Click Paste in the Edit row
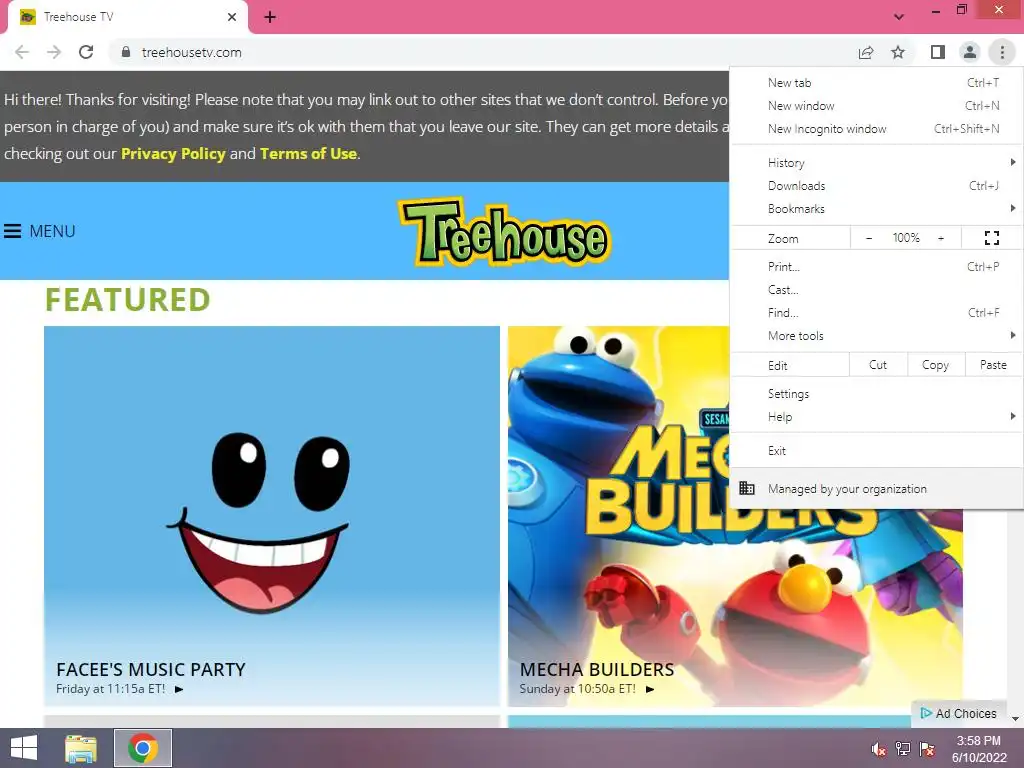1024x768 pixels. pyautogui.click(x=993, y=365)
